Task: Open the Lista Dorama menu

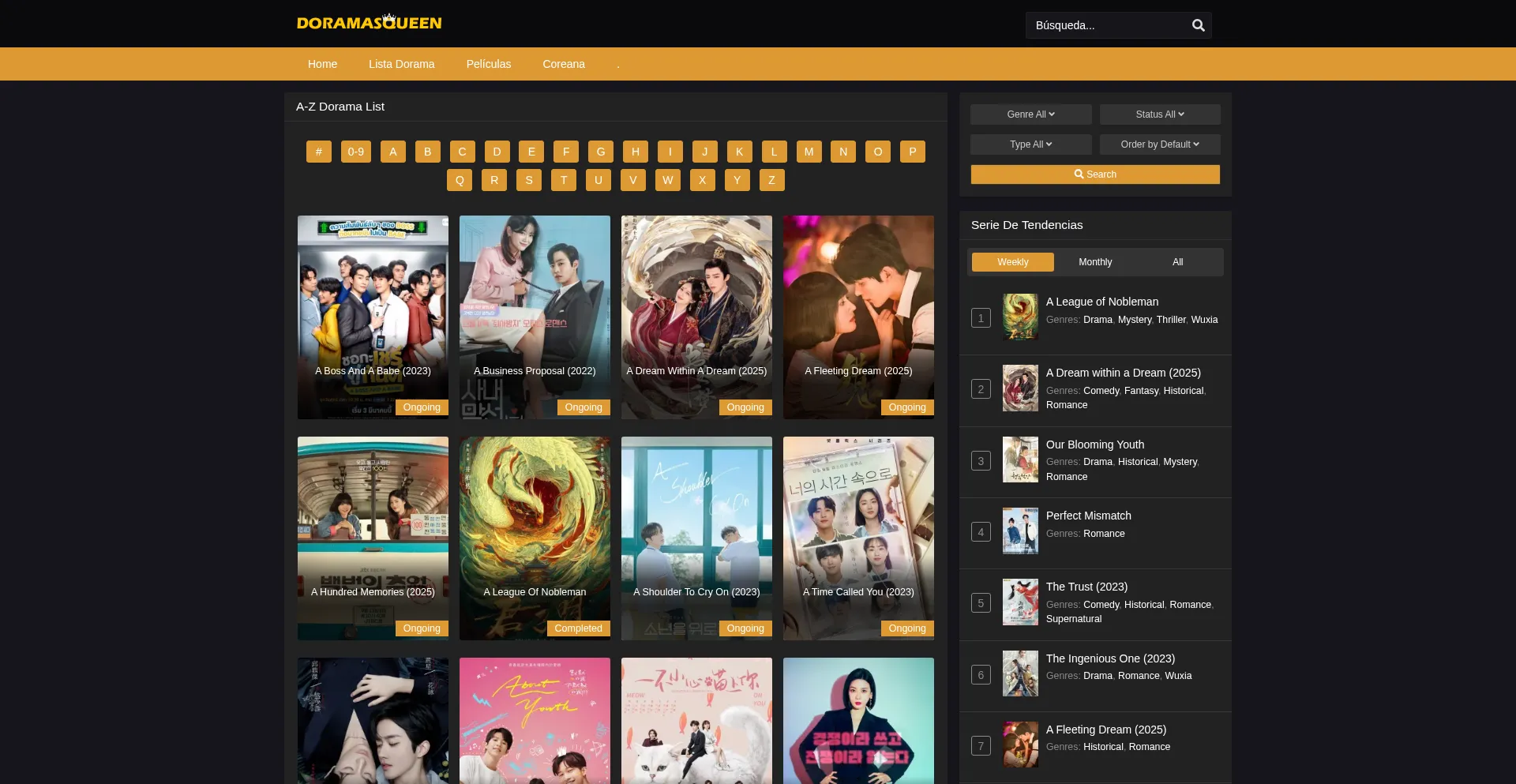Action: coord(401,64)
